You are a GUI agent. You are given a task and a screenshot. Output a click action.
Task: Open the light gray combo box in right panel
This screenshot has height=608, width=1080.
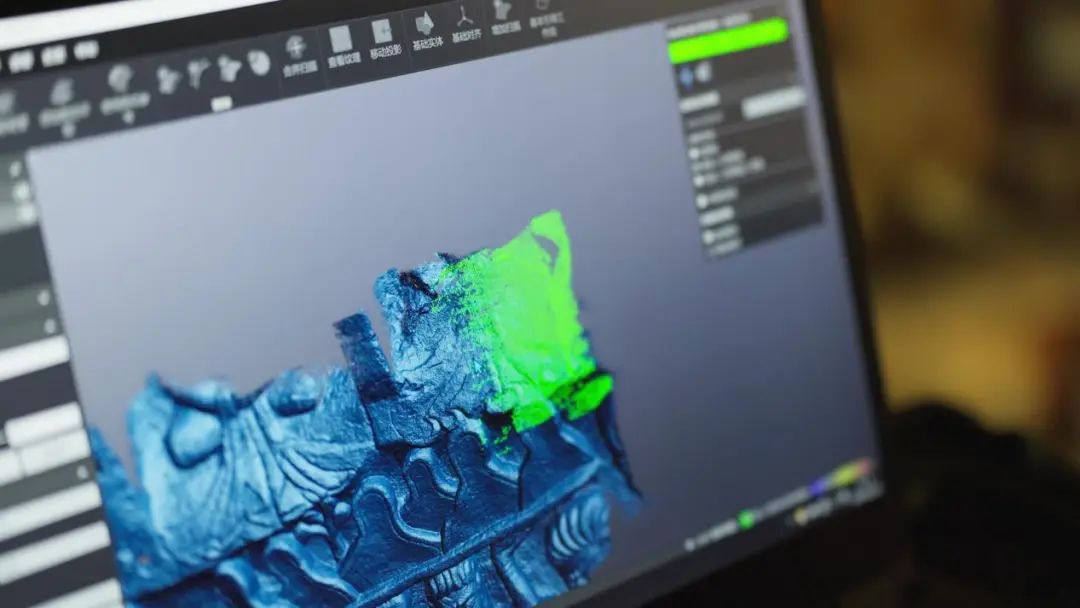coord(773,102)
